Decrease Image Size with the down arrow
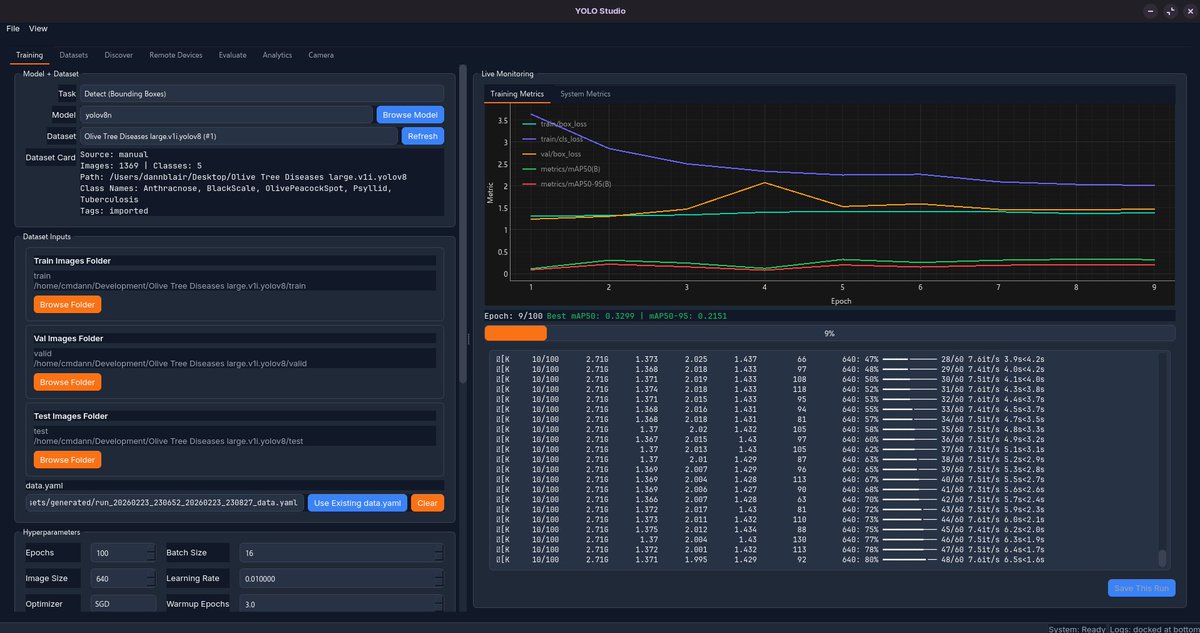Viewport: 1200px width, 633px height. (x=151, y=583)
